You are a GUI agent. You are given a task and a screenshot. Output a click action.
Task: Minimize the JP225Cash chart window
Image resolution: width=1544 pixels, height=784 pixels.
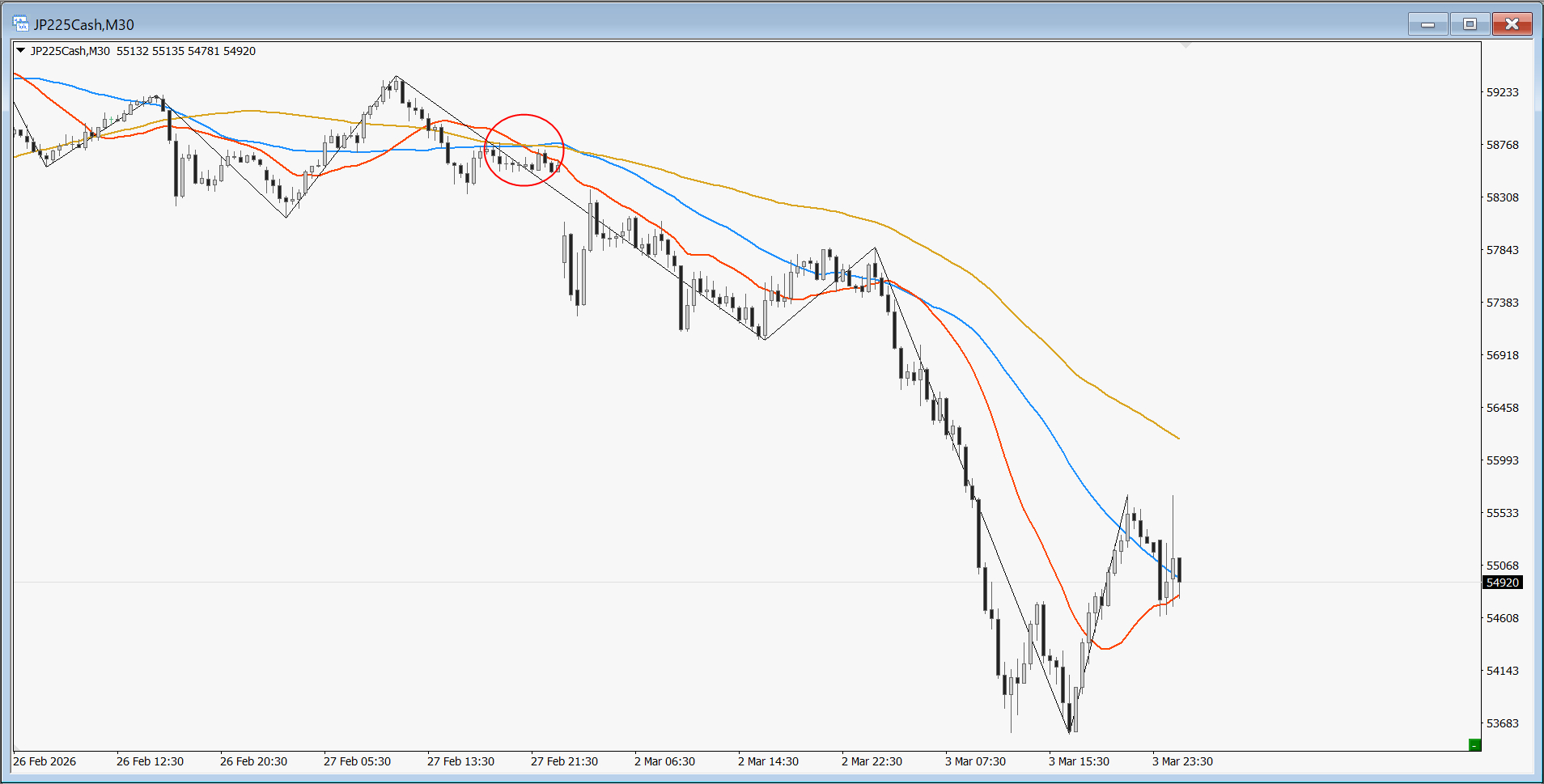pyautogui.click(x=1427, y=24)
